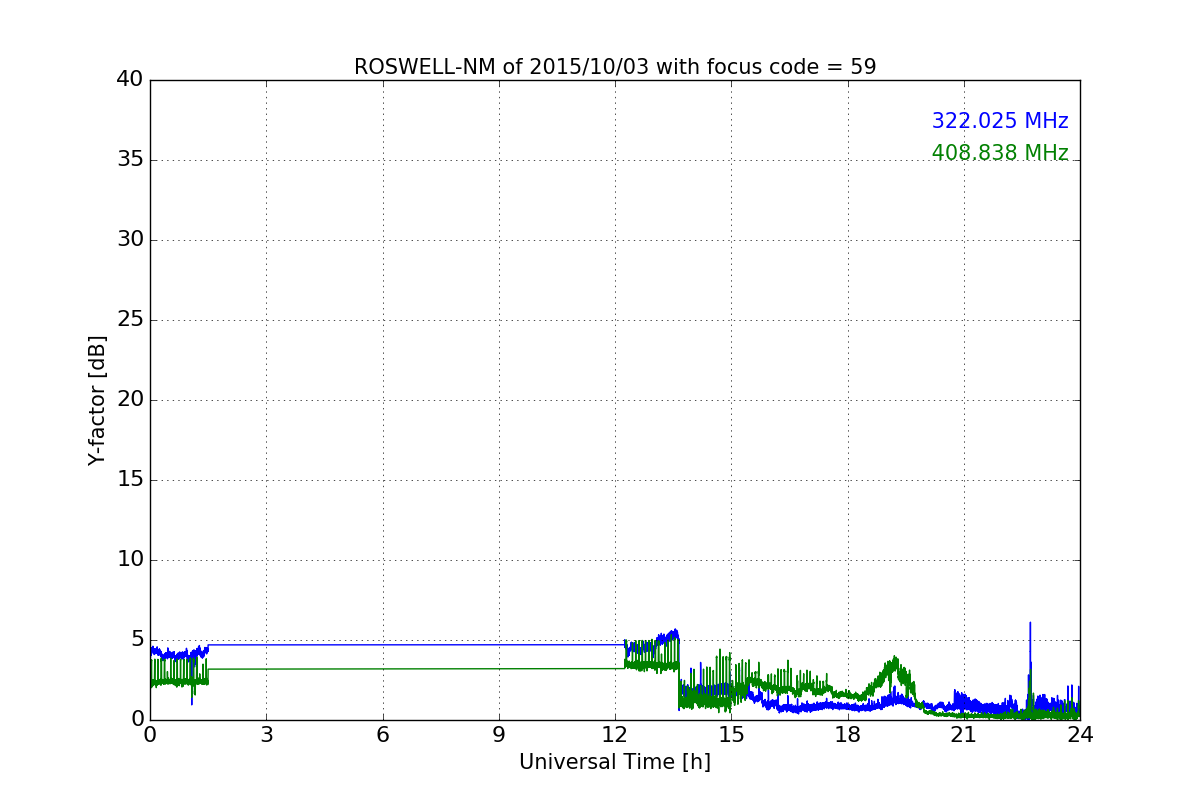Click y-axis tick label '20'

(130, 400)
